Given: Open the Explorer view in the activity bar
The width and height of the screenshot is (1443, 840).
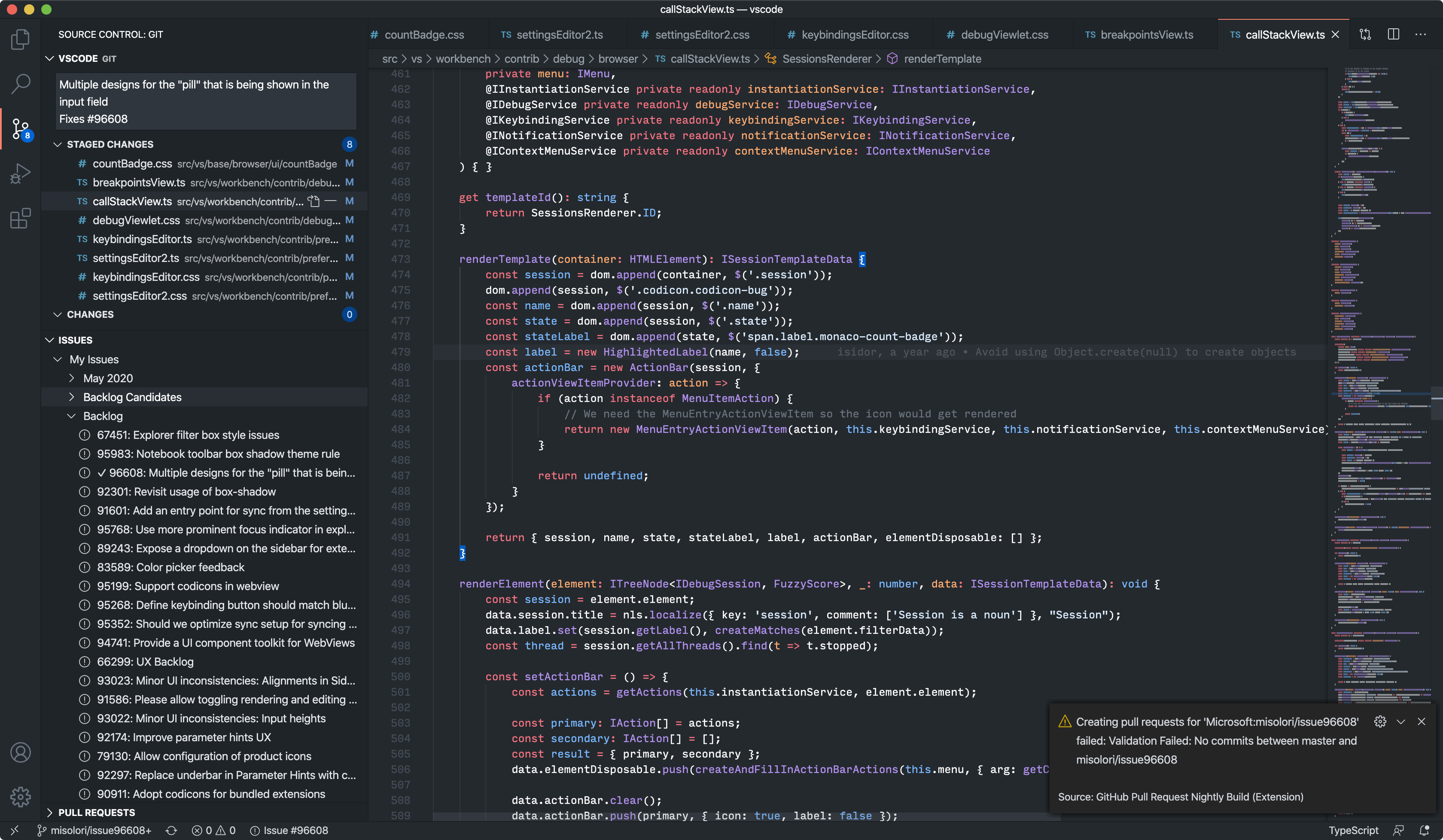Looking at the screenshot, I should coord(21,39).
